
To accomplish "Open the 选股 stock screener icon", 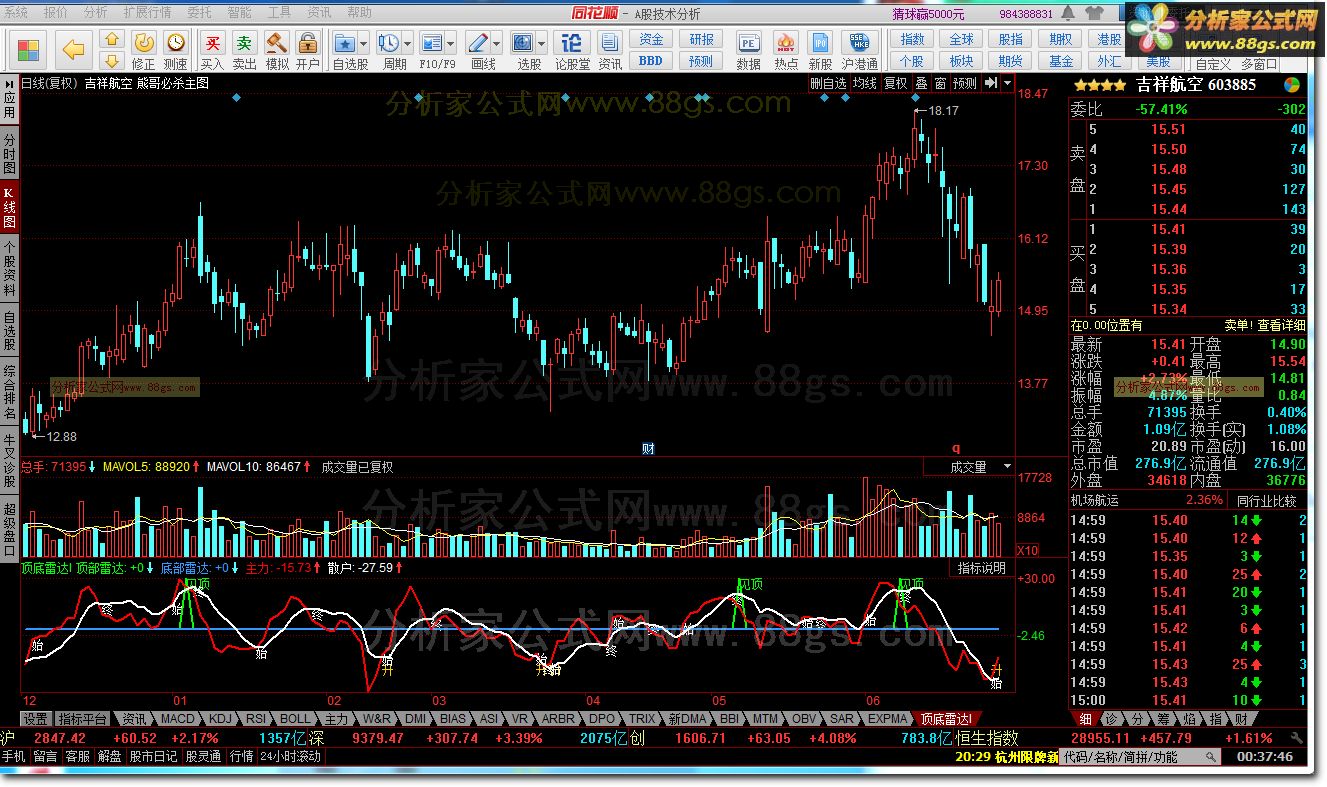I will click(x=523, y=43).
